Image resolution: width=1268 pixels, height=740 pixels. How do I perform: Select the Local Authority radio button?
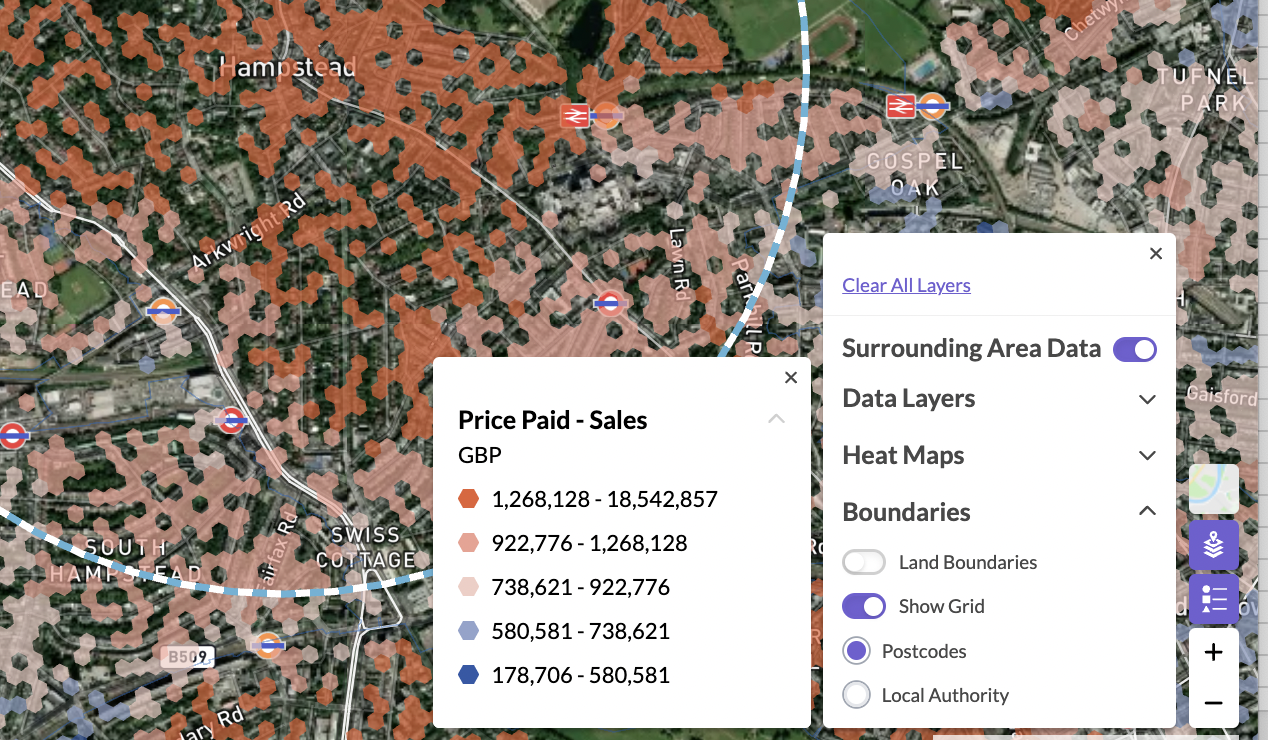point(856,695)
